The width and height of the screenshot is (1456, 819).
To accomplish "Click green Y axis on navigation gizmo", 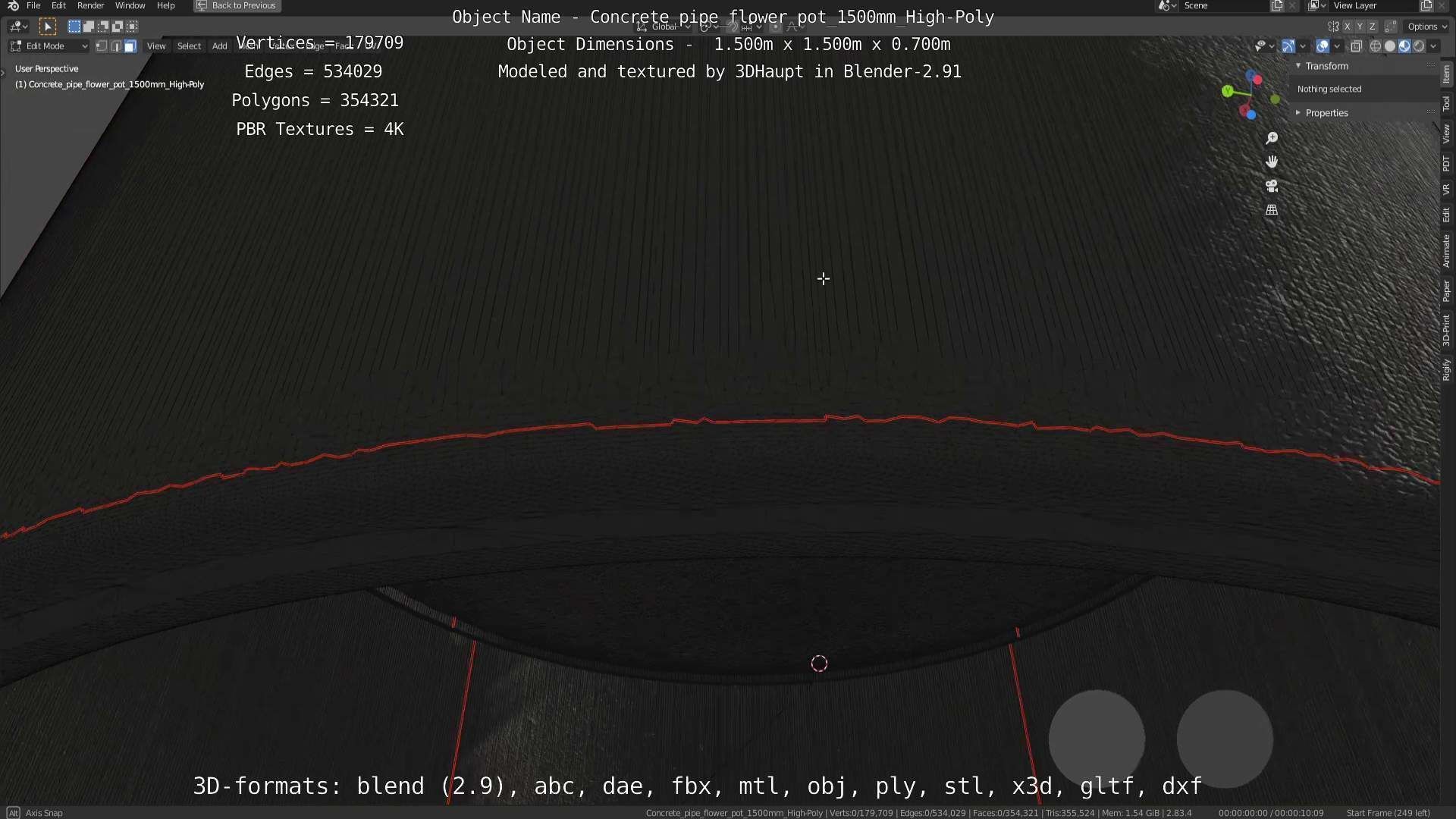I will coord(1227,91).
